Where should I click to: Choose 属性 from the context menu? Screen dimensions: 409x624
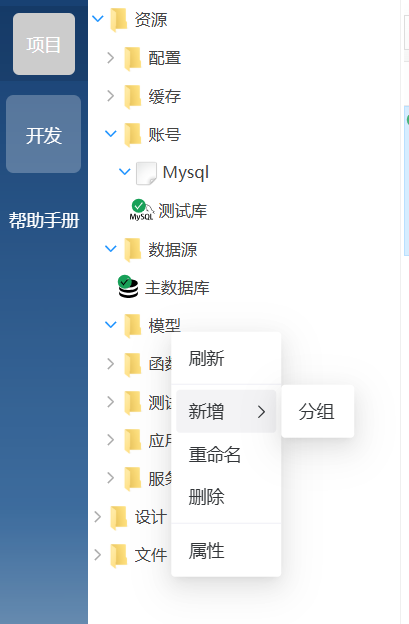226,551
